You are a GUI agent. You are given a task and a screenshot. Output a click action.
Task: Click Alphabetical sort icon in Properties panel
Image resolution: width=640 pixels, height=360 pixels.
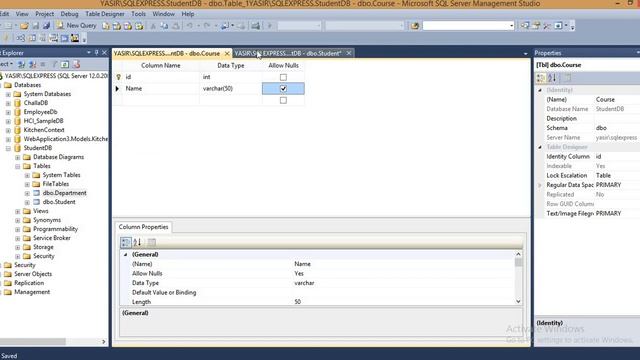tap(552, 78)
